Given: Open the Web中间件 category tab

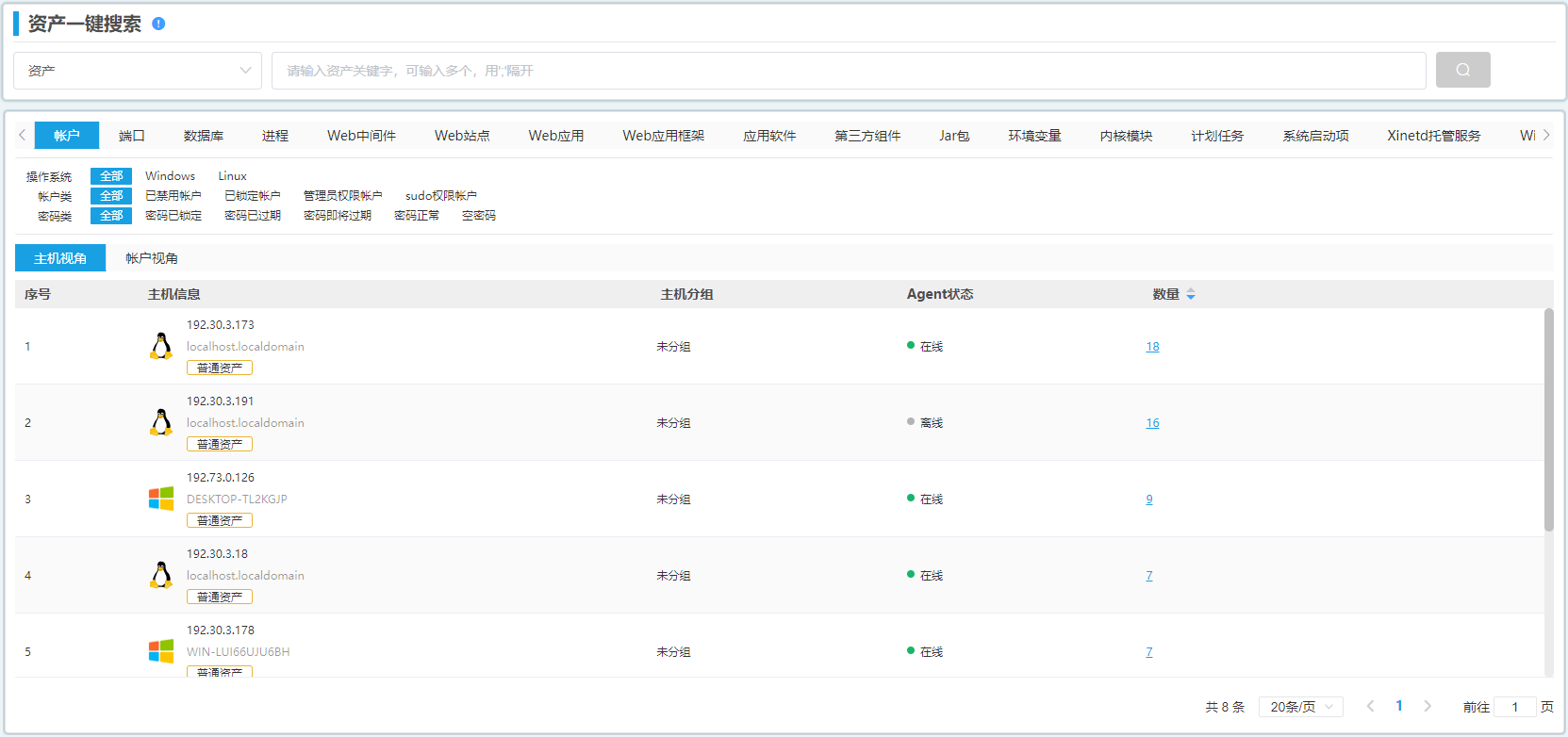Looking at the screenshot, I should tap(361, 136).
